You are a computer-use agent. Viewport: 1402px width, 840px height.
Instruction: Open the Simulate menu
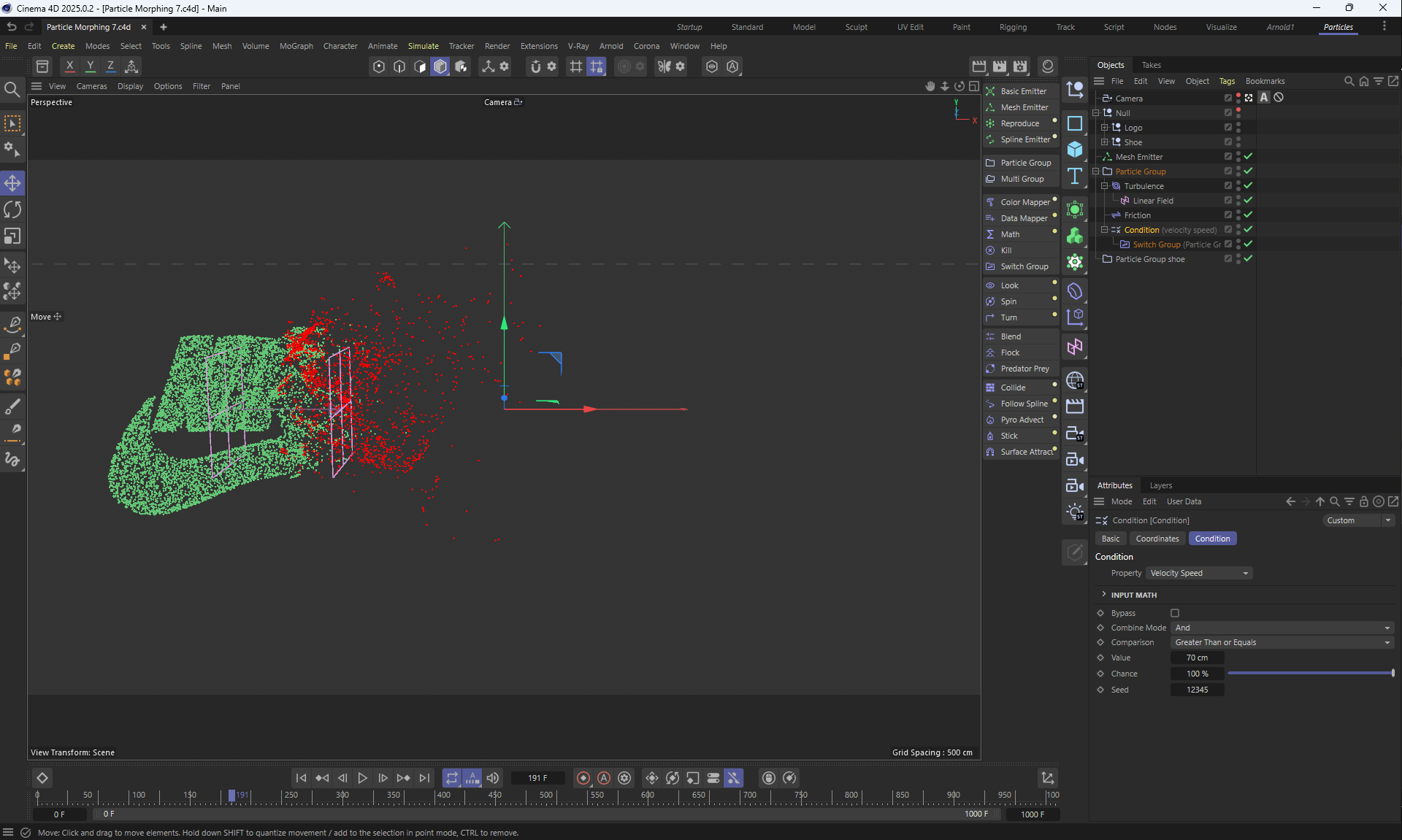click(x=423, y=46)
